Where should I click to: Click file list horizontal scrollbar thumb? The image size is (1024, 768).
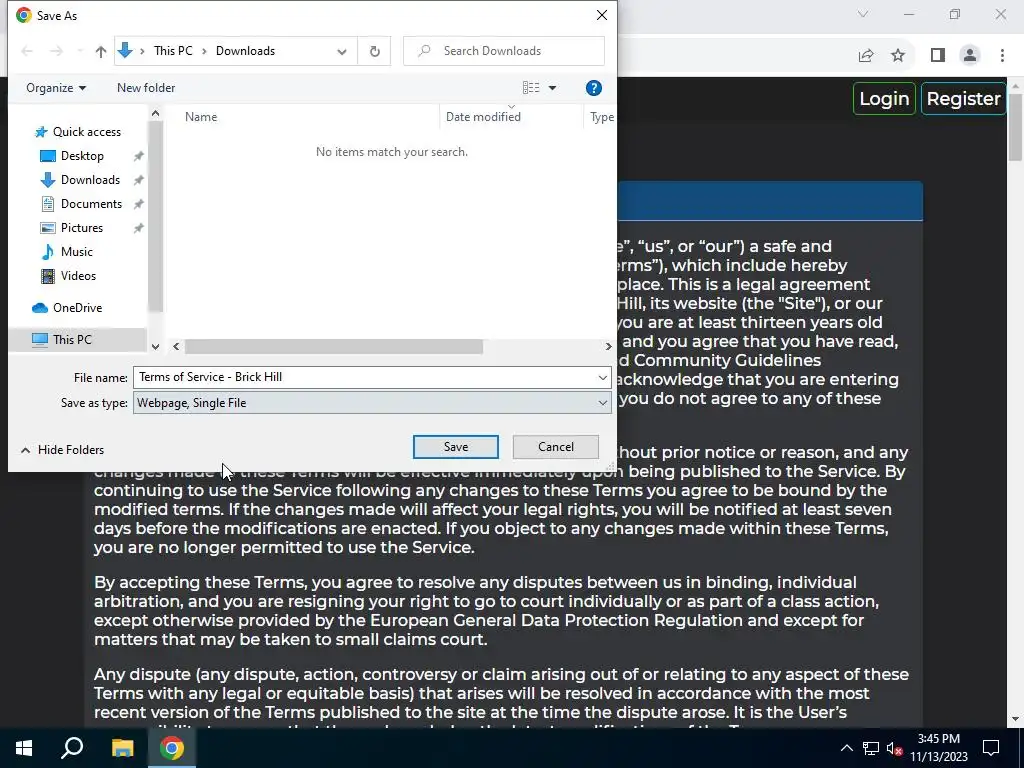[x=334, y=347]
